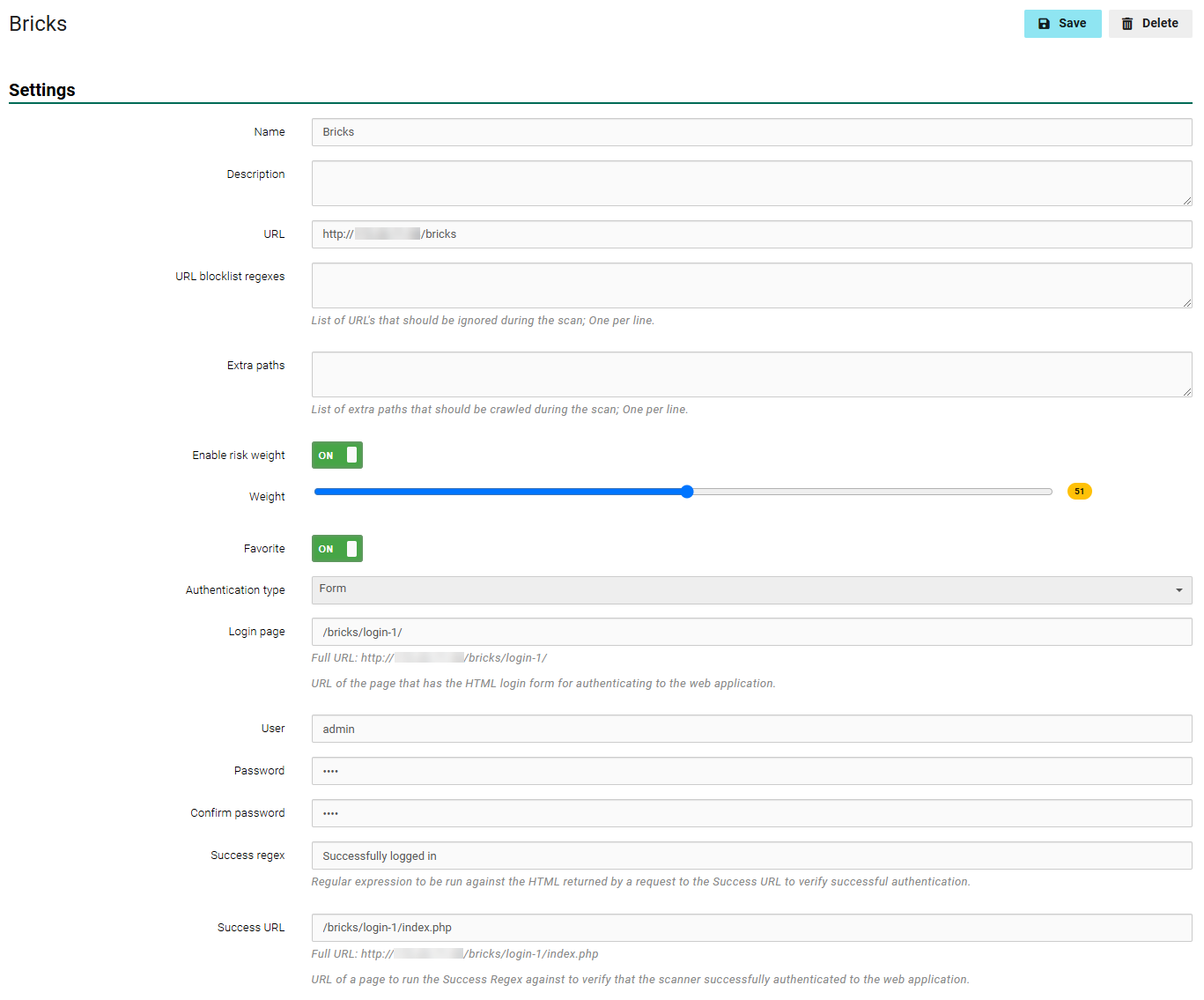This screenshot has height=1000, width=1204.
Task: Click the Save button
Action: 1063,24
